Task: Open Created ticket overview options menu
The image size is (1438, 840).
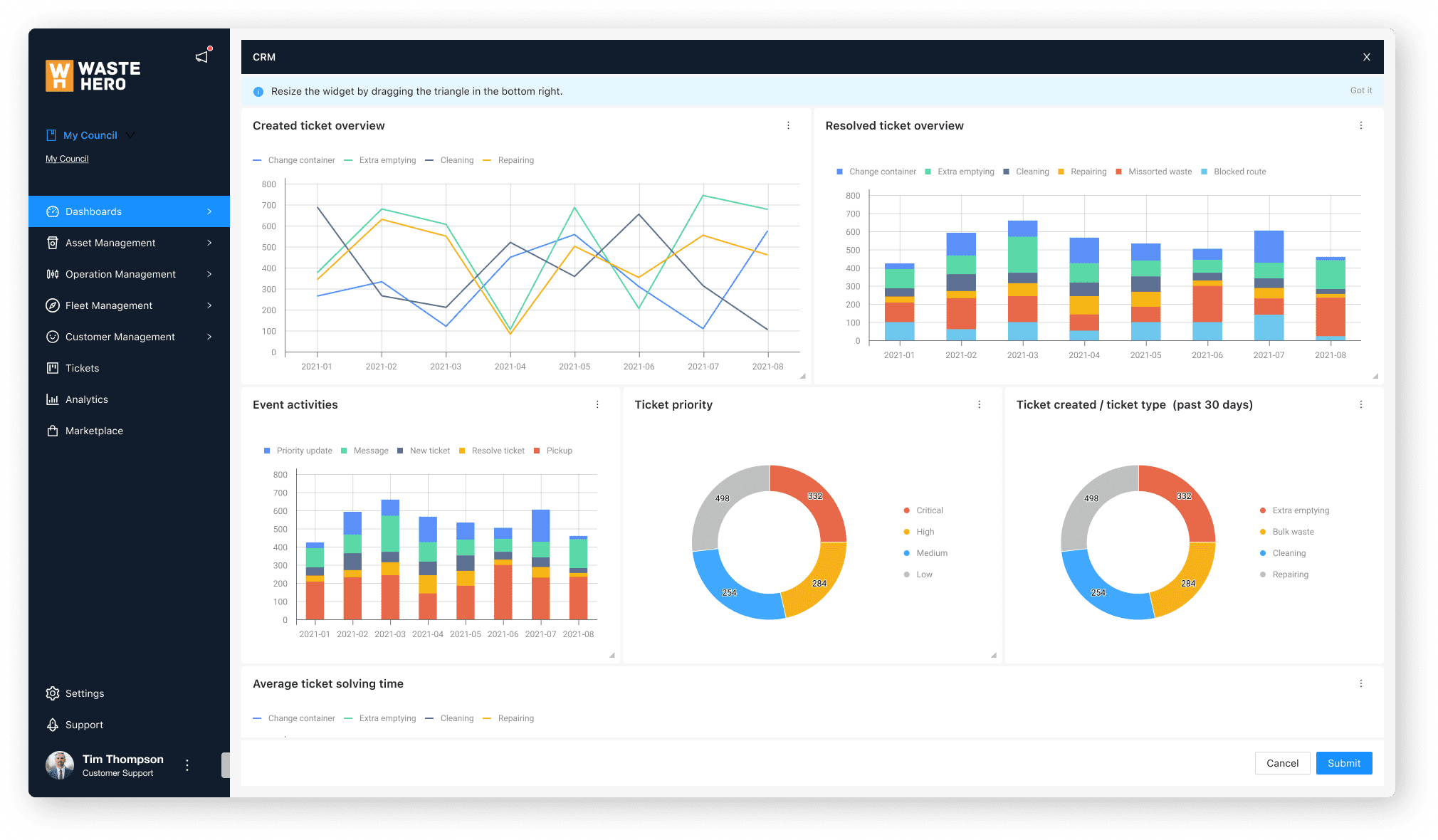Action: click(788, 125)
